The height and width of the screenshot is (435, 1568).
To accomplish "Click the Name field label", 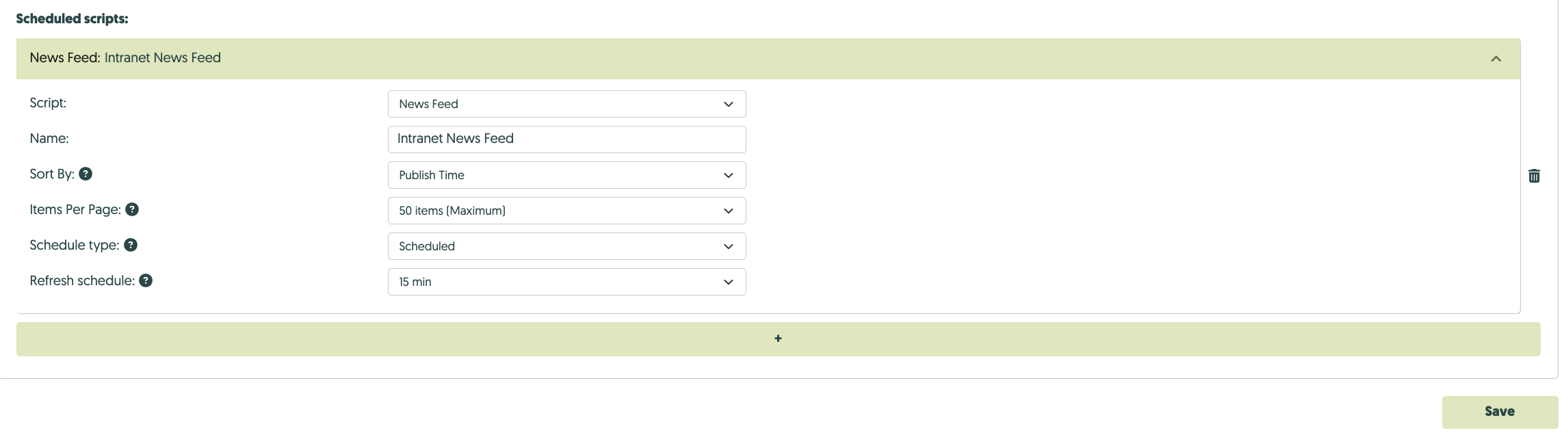I will pyautogui.click(x=49, y=138).
